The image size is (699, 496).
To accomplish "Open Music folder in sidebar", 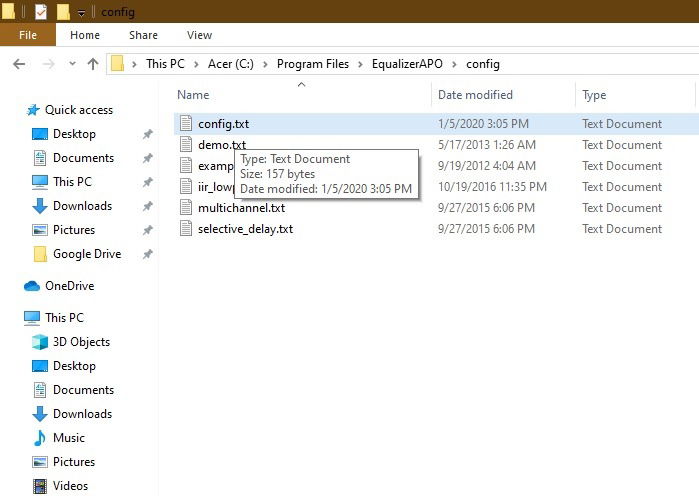I will point(69,438).
